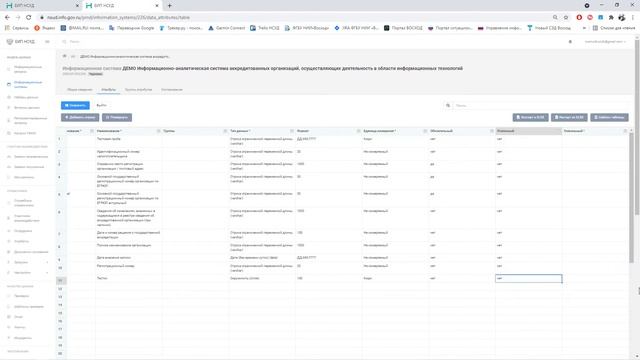Screen dimensions: 640x360
Task: Open the Формат column menu icon
Action: point(358,131)
